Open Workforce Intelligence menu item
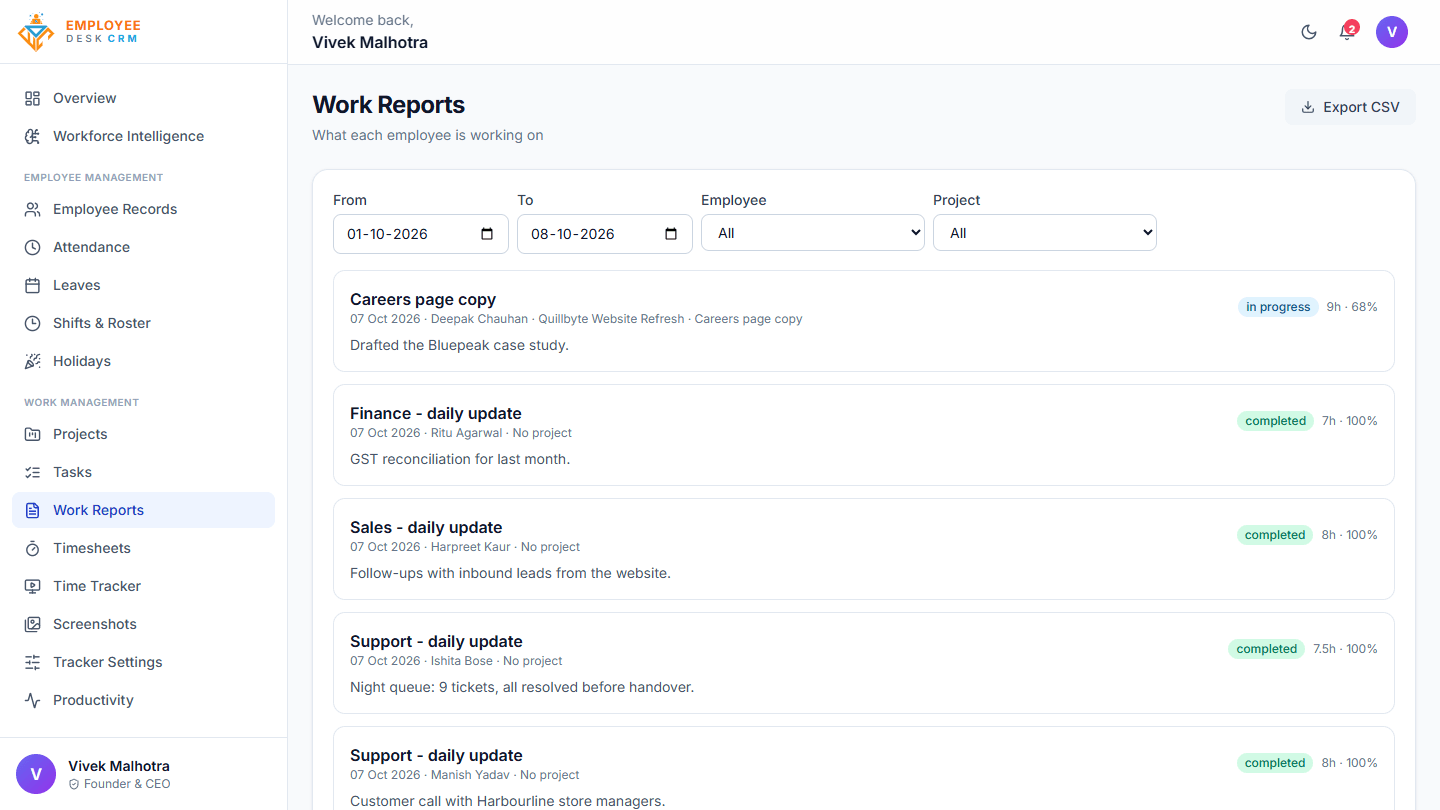This screenshot has width=1440, height=810. (x=143, y=136)
